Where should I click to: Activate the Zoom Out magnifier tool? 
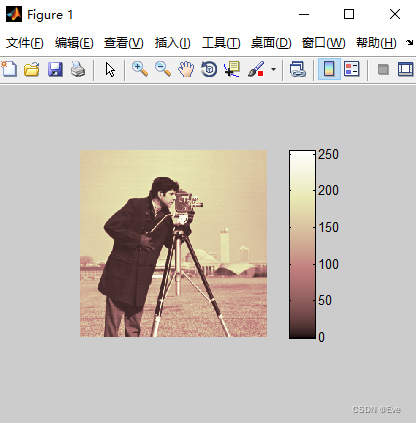163,69
